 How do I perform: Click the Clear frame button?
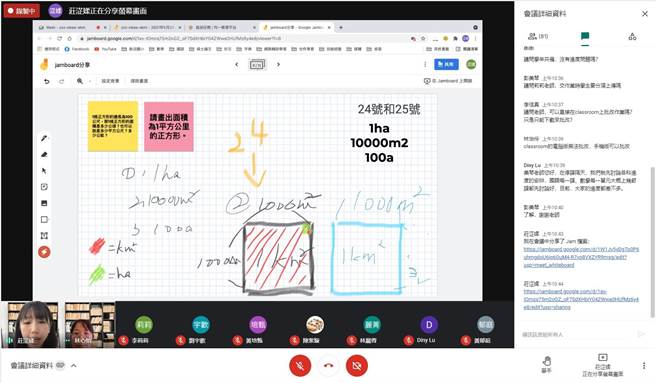click(139, 81)
